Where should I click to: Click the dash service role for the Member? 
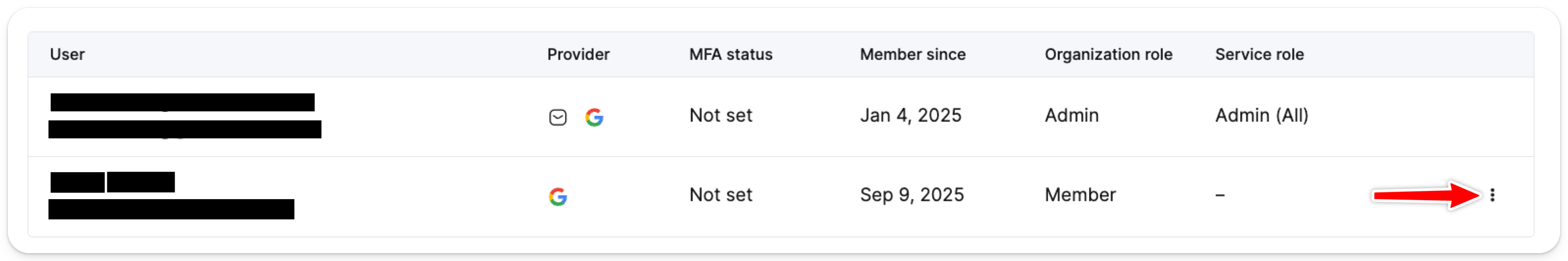[1220, 195]
